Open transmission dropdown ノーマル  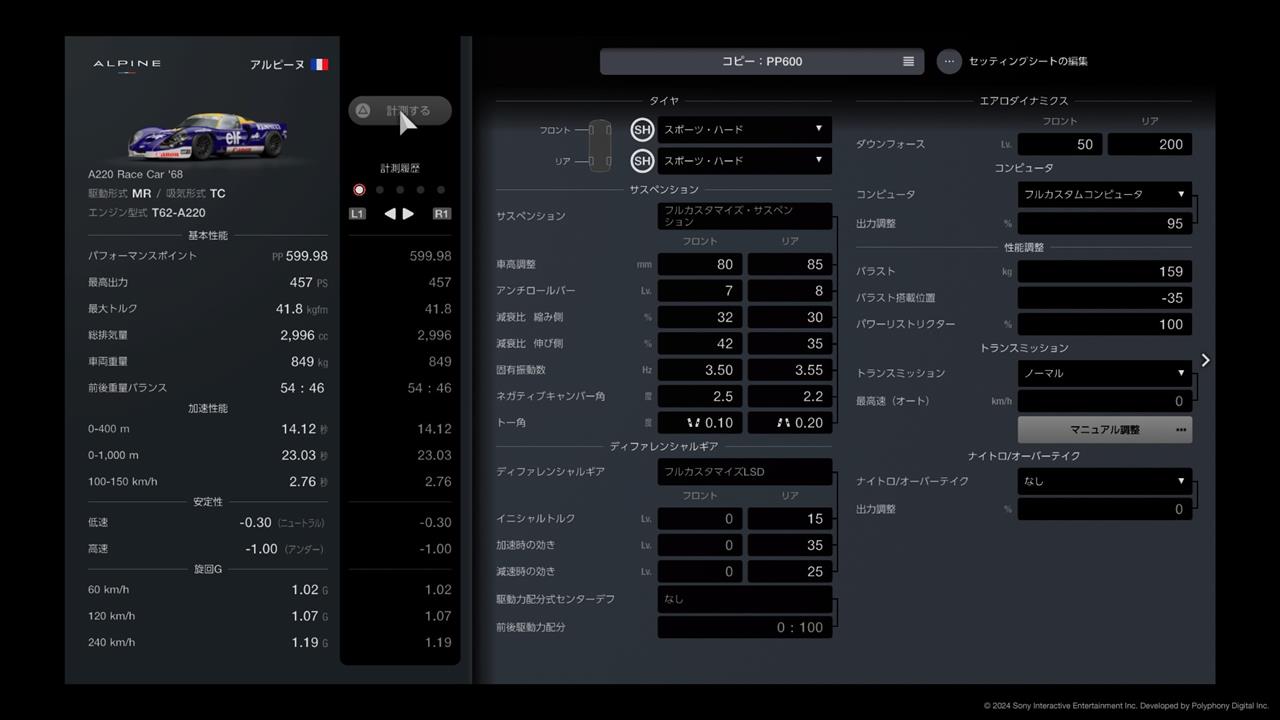1105,374
